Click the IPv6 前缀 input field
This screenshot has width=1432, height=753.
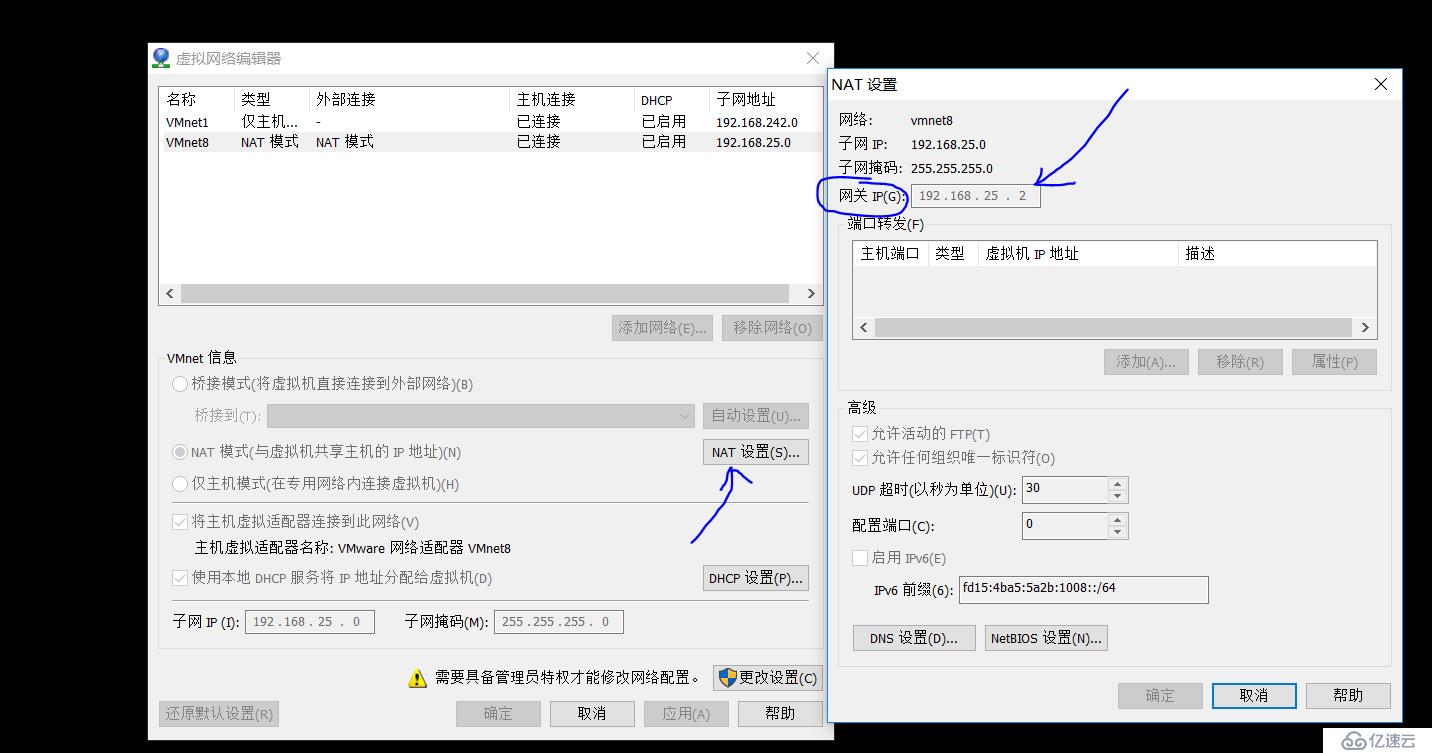1083,590
